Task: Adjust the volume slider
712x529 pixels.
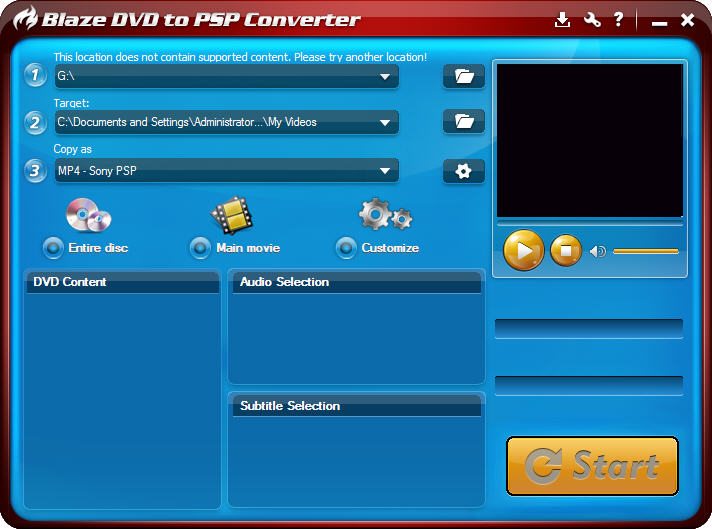Action: tap(646, 251)
